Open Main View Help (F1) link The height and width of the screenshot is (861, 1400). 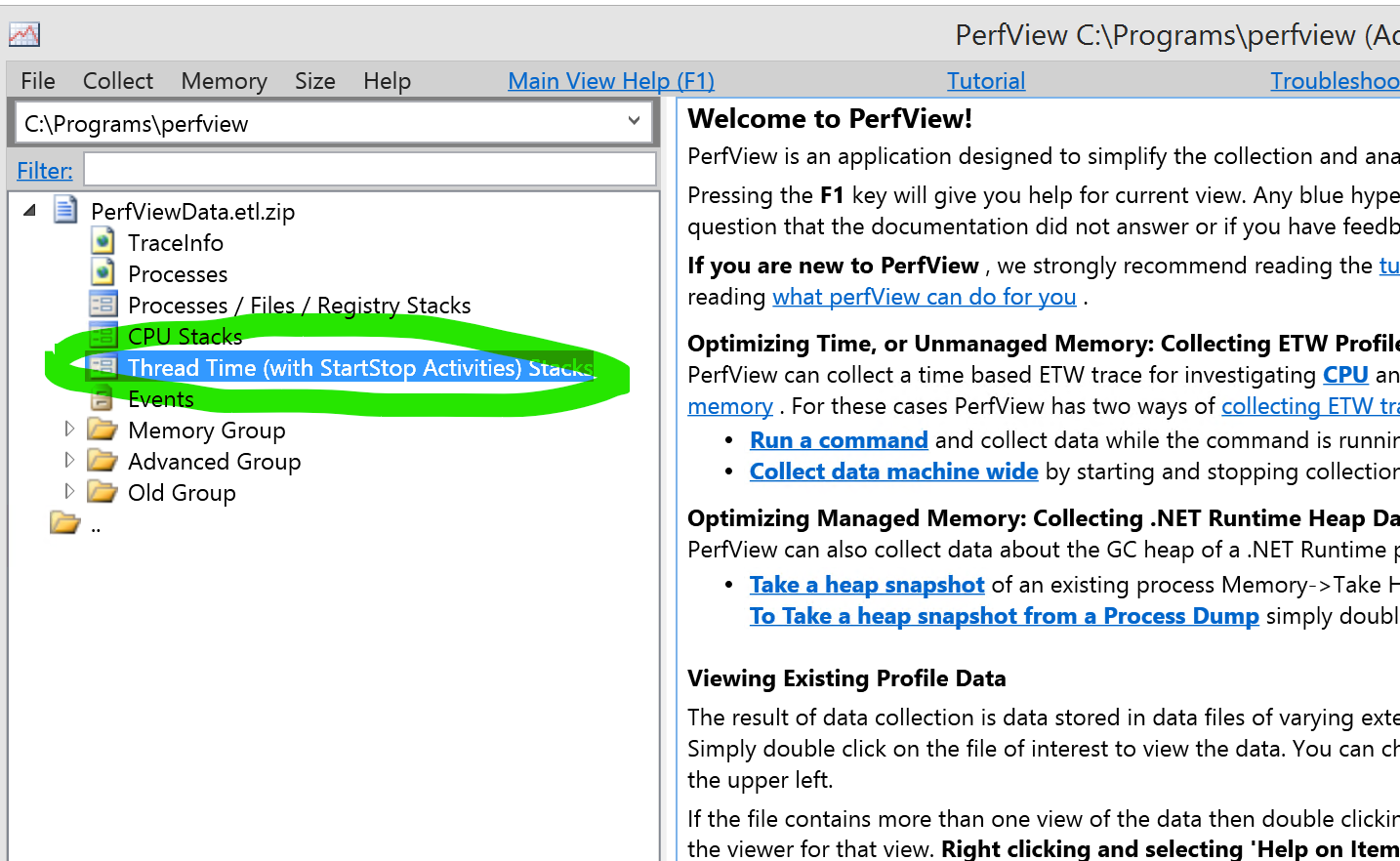coord(611,81)
